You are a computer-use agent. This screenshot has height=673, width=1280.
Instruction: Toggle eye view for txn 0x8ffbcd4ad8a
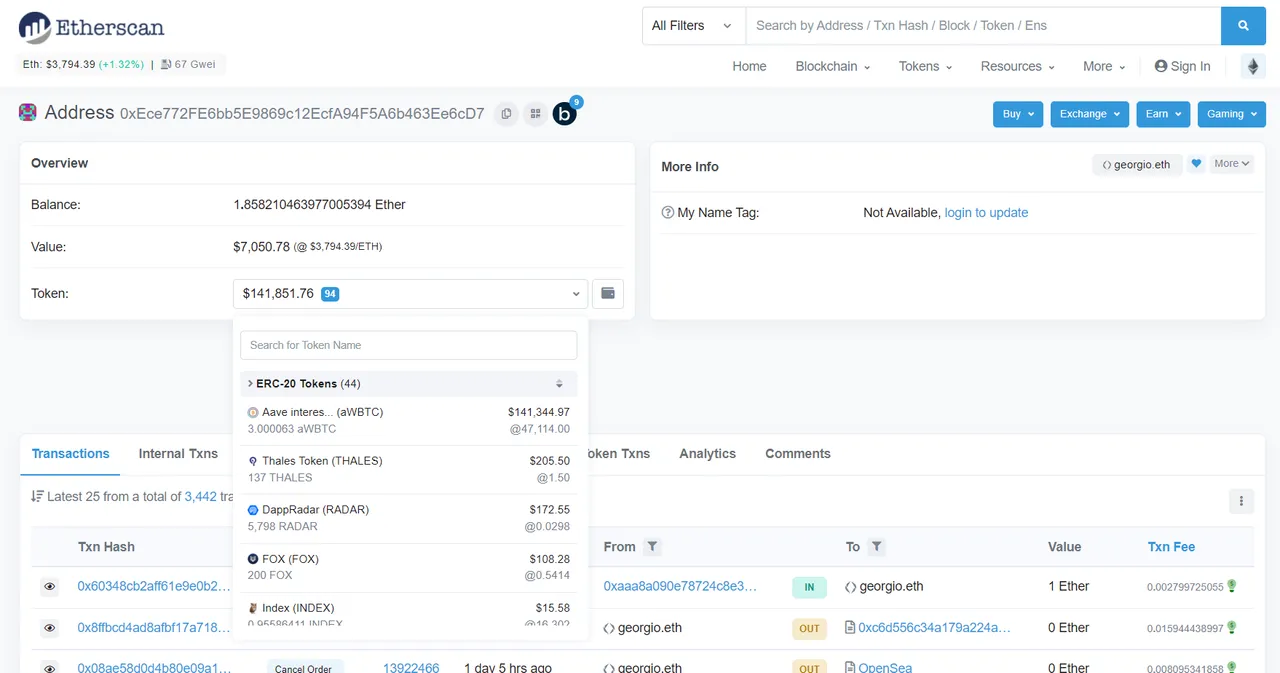(x=49, y=629)
